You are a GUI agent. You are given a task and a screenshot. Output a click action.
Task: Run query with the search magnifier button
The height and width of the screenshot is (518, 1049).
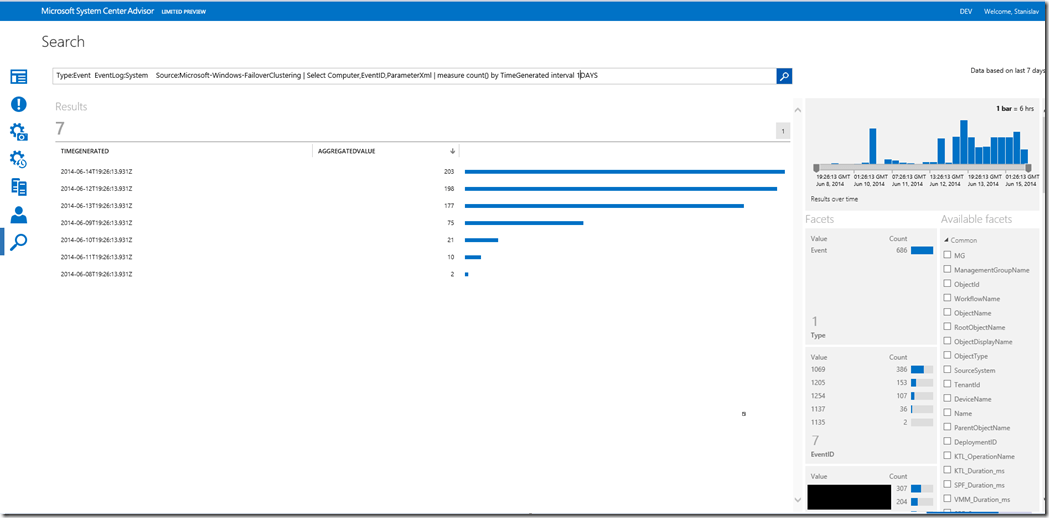click(x=784, y=76)
